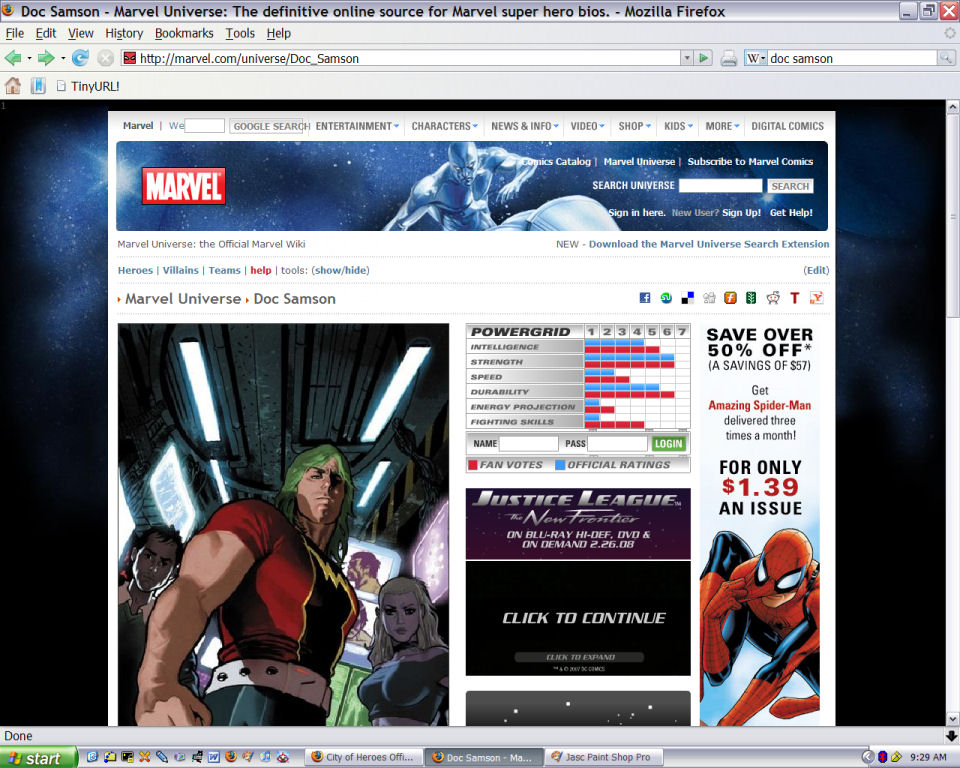The height and width of the screenshot is (768, 960).
Task: Open the Forward history dropdown arrow
Action: [62, 59]
